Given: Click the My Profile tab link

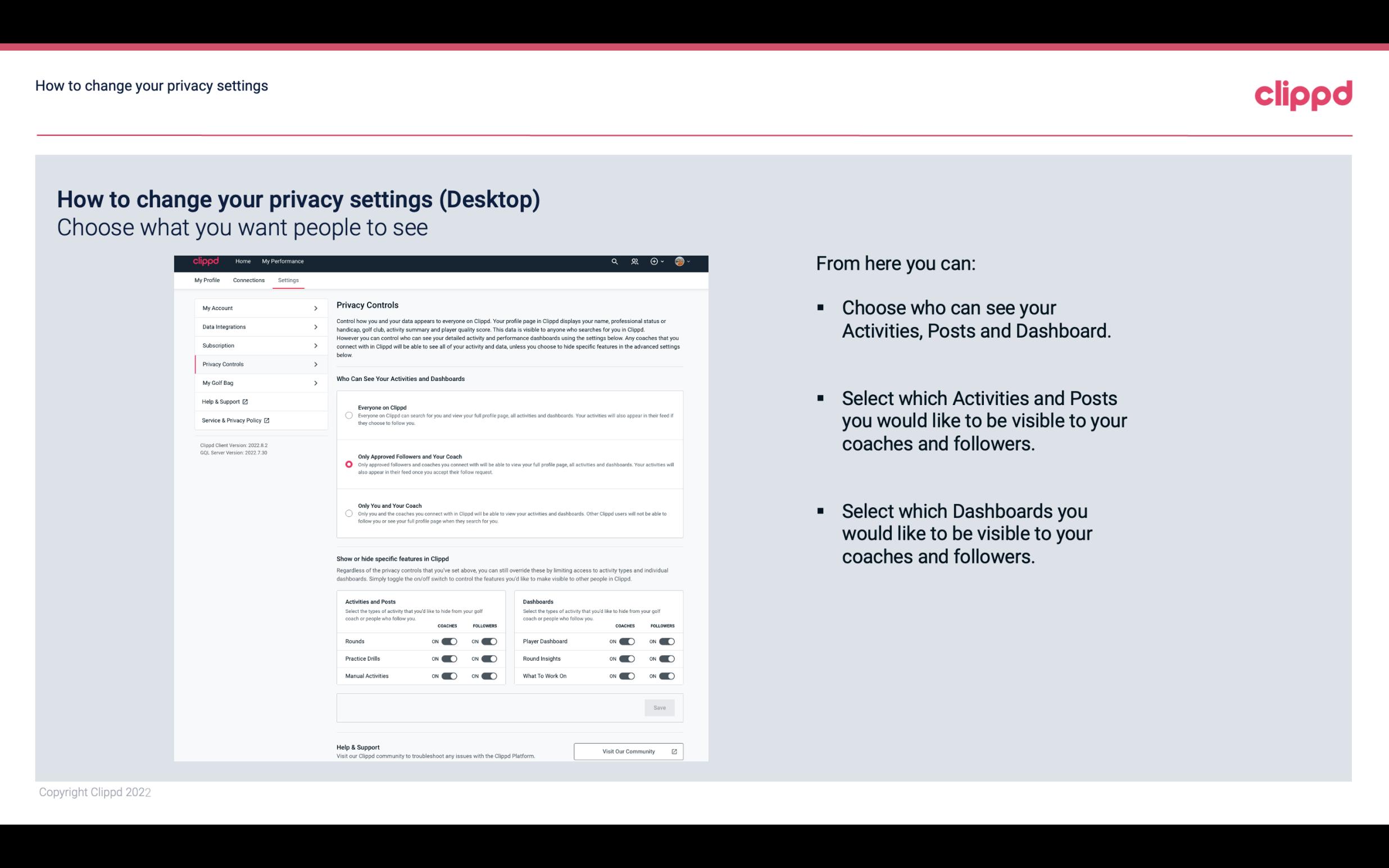Looking at the screenshot, I should [206, 280].
